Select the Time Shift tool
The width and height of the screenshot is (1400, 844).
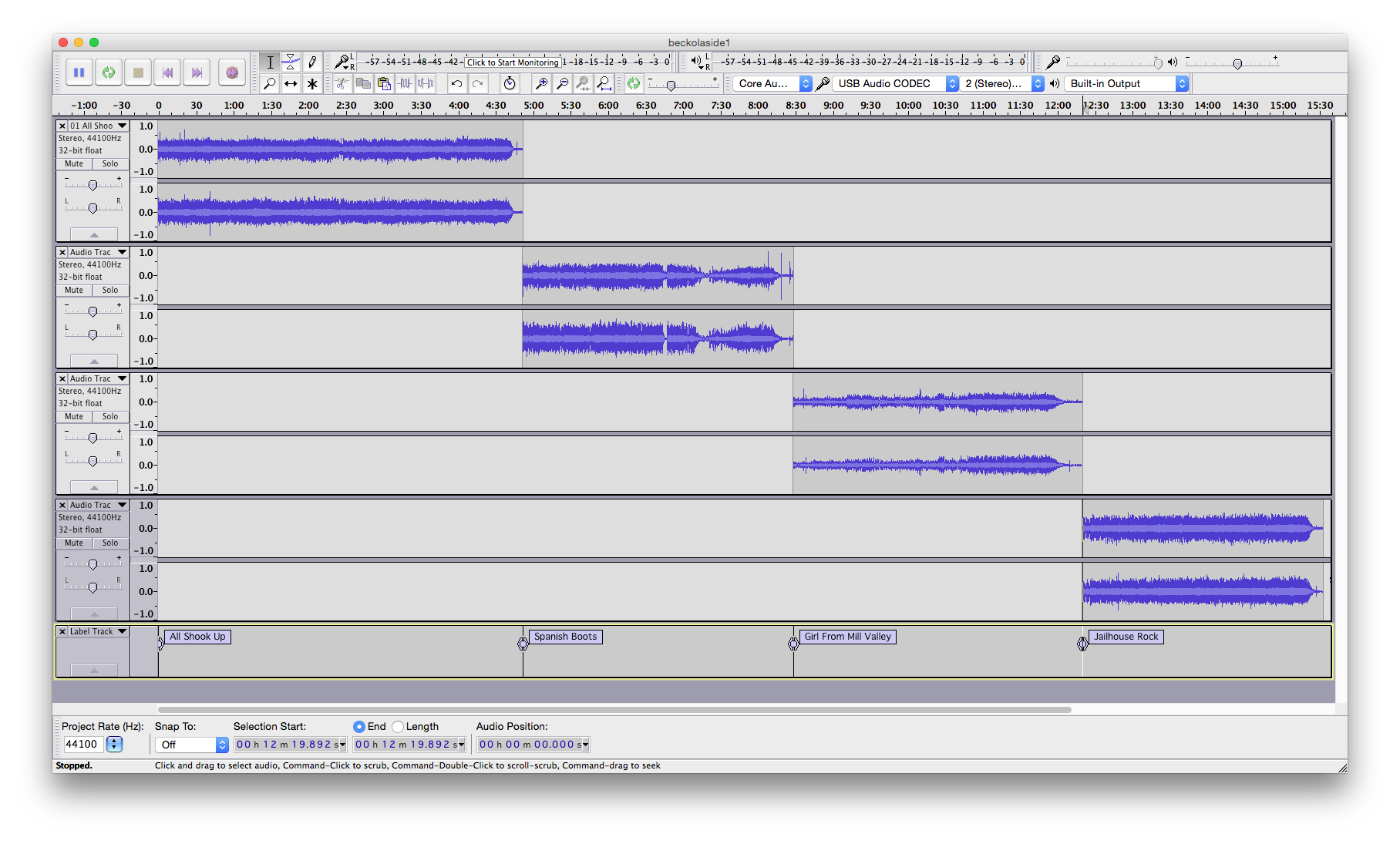291,83
